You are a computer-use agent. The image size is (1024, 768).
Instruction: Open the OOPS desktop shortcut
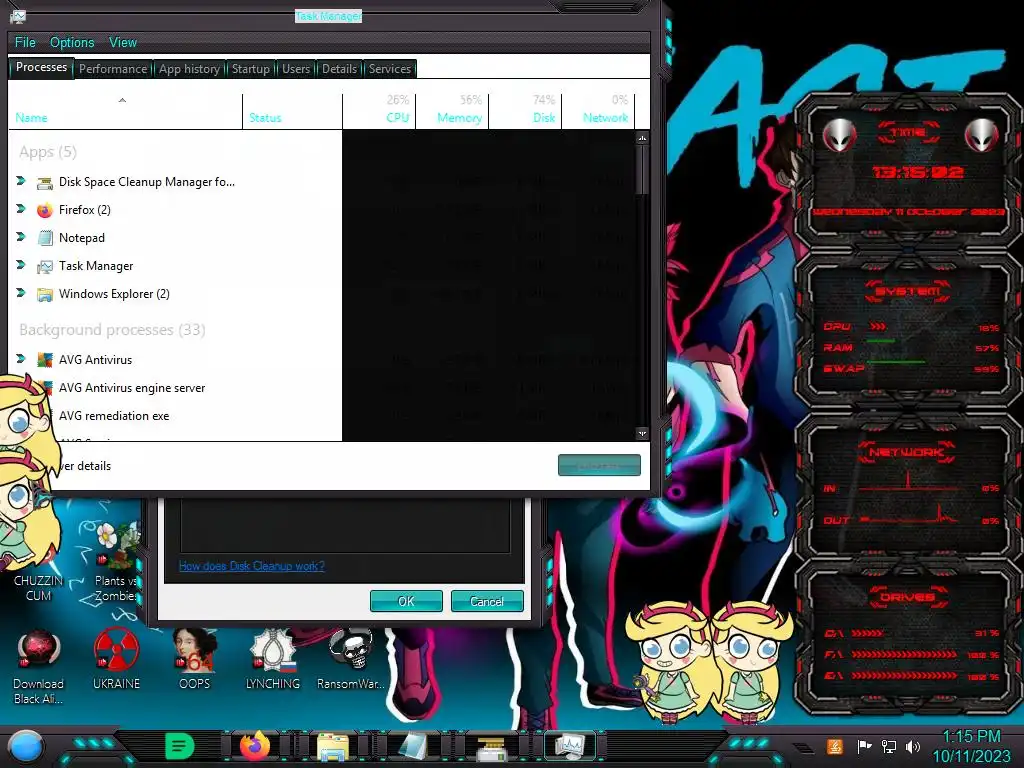(195, 660)
